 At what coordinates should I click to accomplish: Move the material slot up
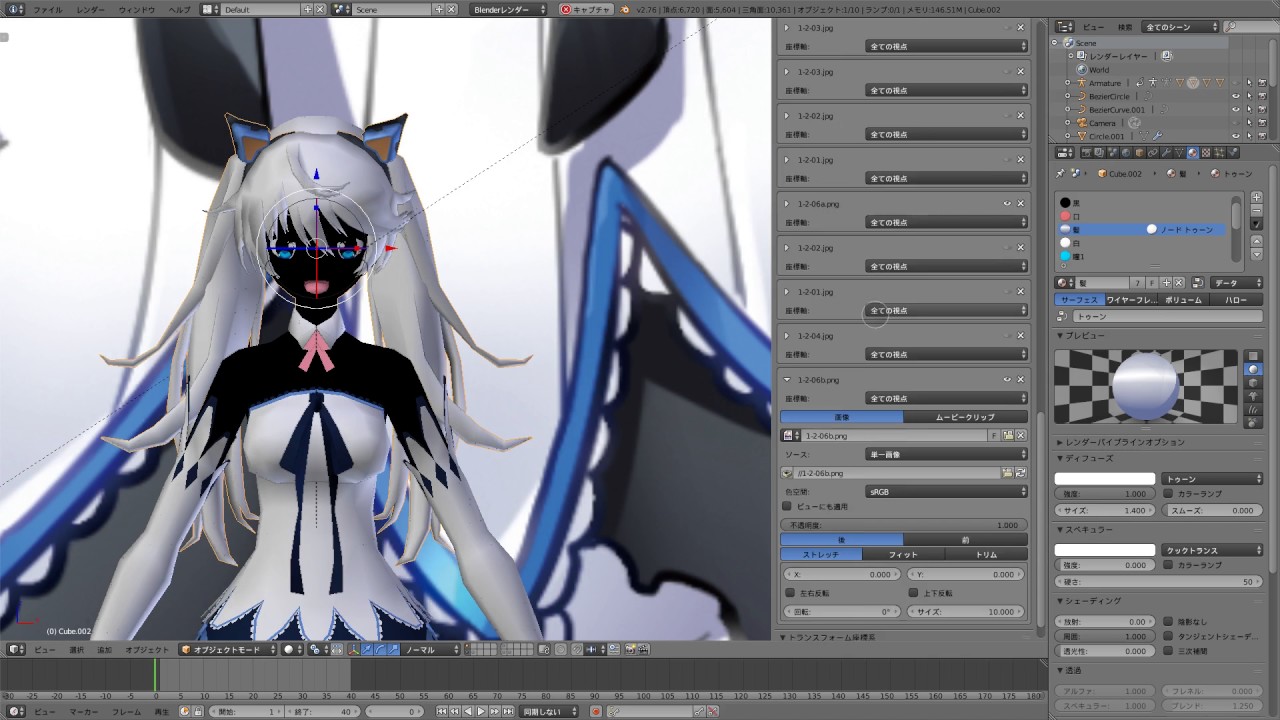point(1257,241)
